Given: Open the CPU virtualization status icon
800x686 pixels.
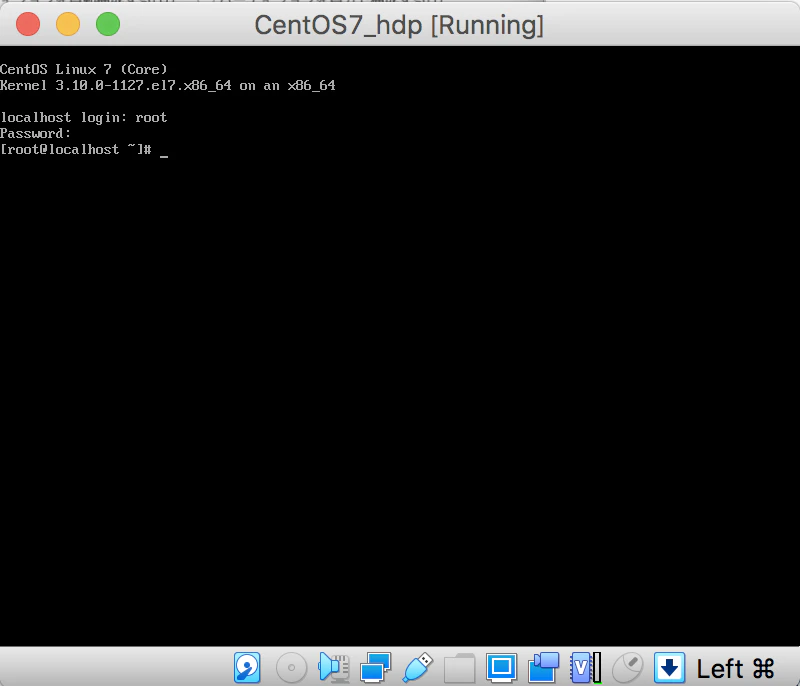Looking at the screenshot, I should tap(586, 667).
